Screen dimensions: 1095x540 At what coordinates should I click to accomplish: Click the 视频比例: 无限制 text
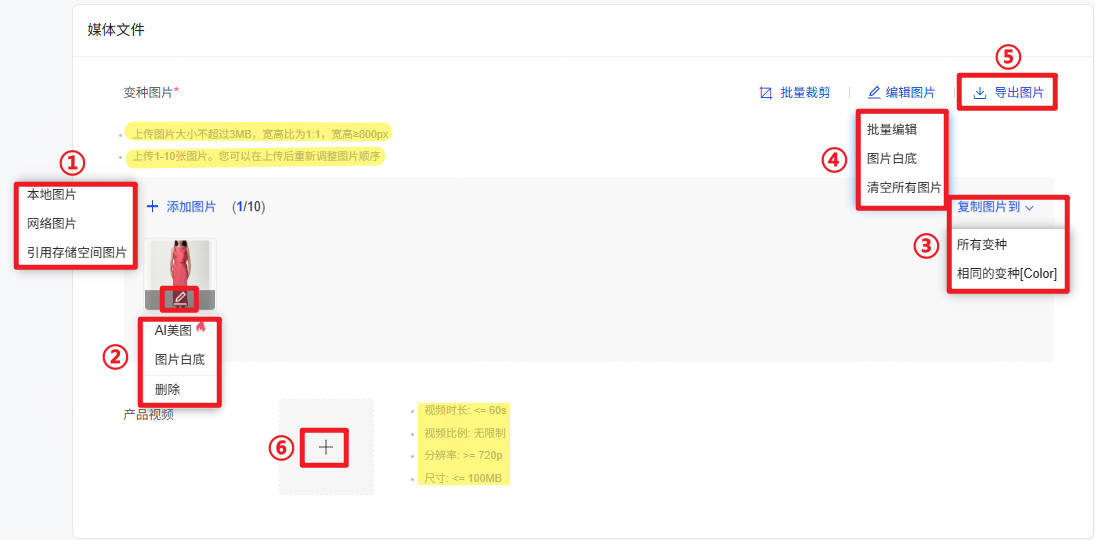[465, 433]
